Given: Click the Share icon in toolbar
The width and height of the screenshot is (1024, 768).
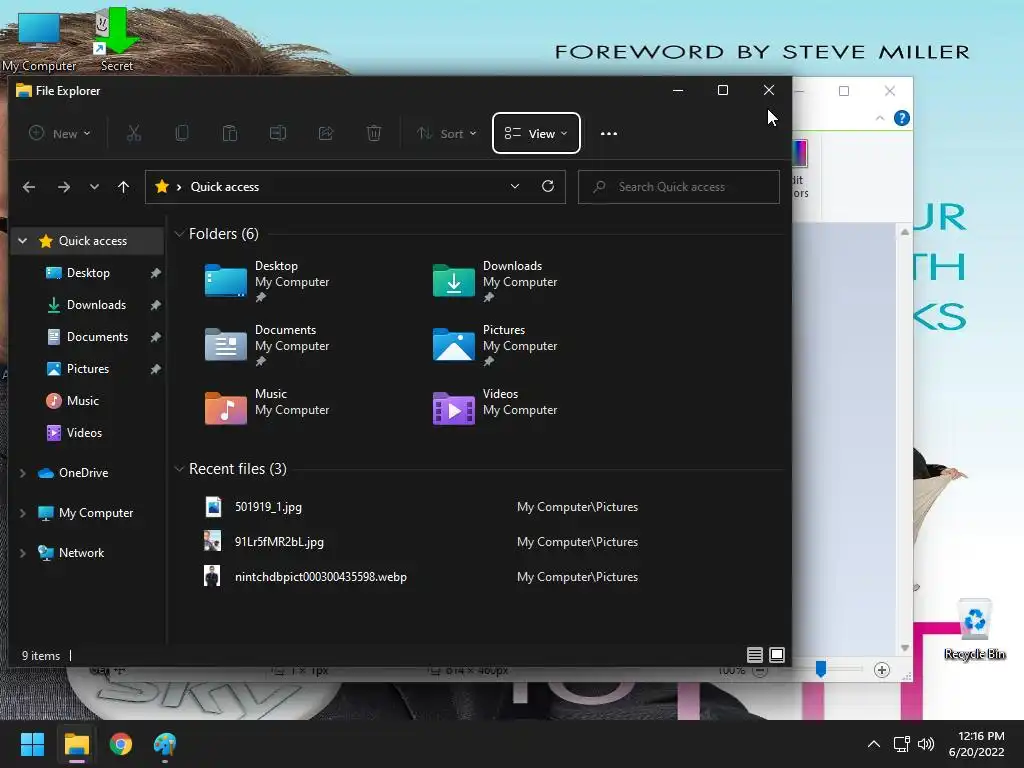Looking at the screenshot, I should [326, 133].
